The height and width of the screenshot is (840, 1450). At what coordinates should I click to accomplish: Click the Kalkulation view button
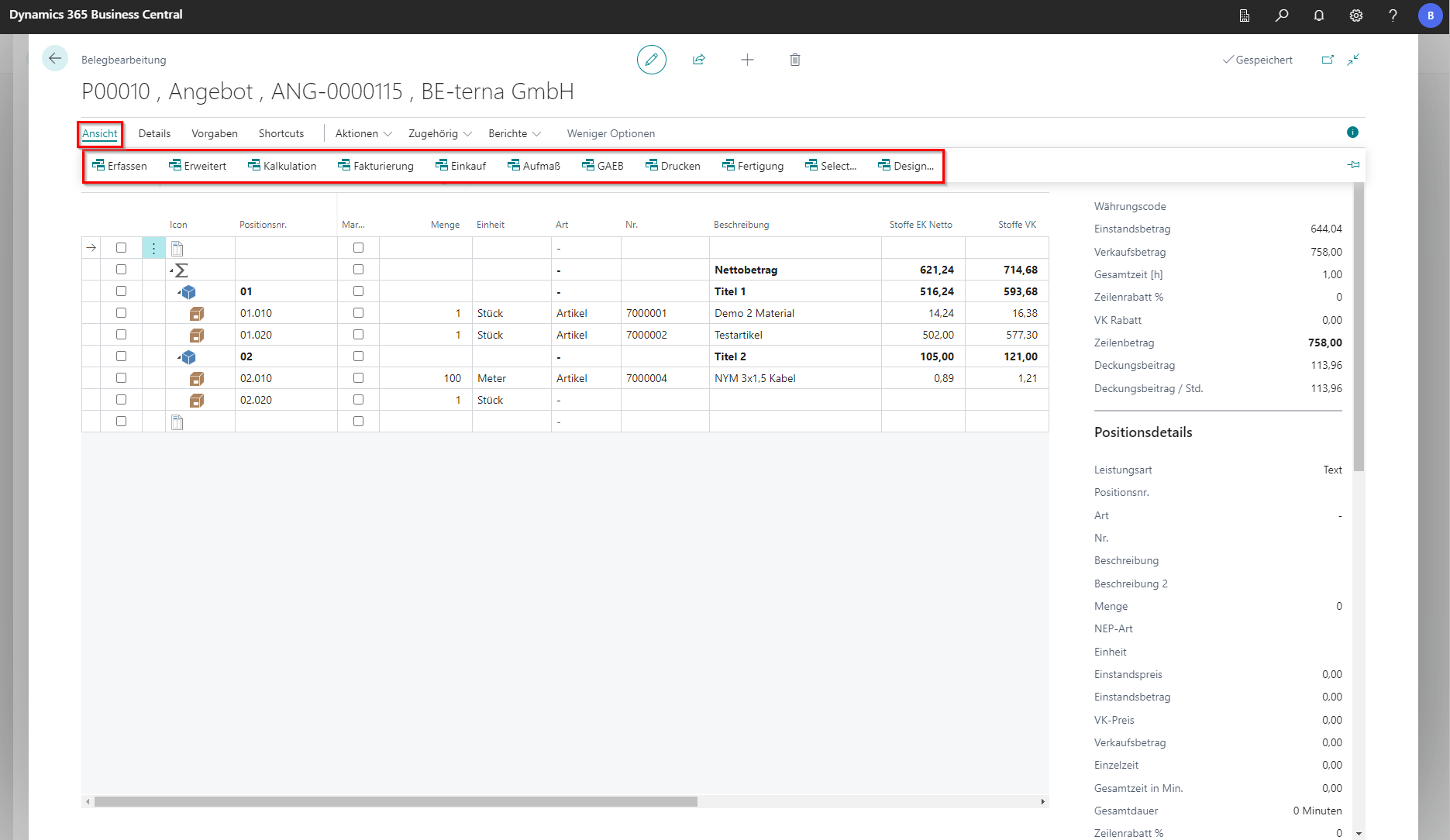click(282, 166)
